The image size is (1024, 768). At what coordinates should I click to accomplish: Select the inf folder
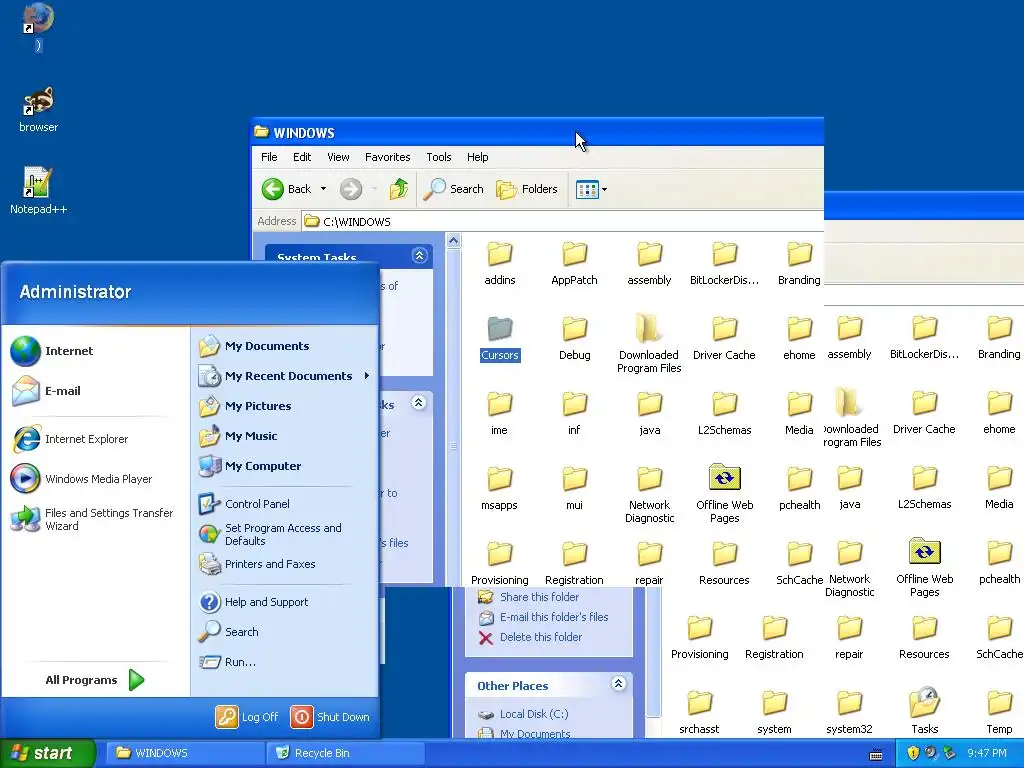[574, 414]
